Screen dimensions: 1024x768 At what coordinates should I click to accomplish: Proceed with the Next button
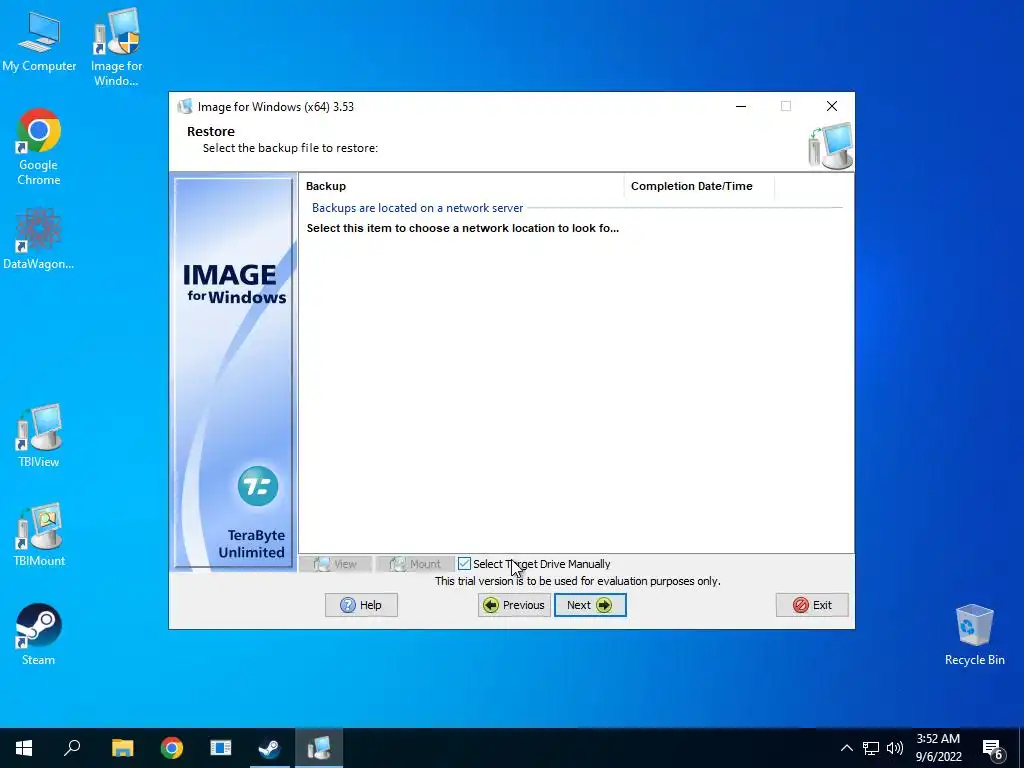point(590,605)
